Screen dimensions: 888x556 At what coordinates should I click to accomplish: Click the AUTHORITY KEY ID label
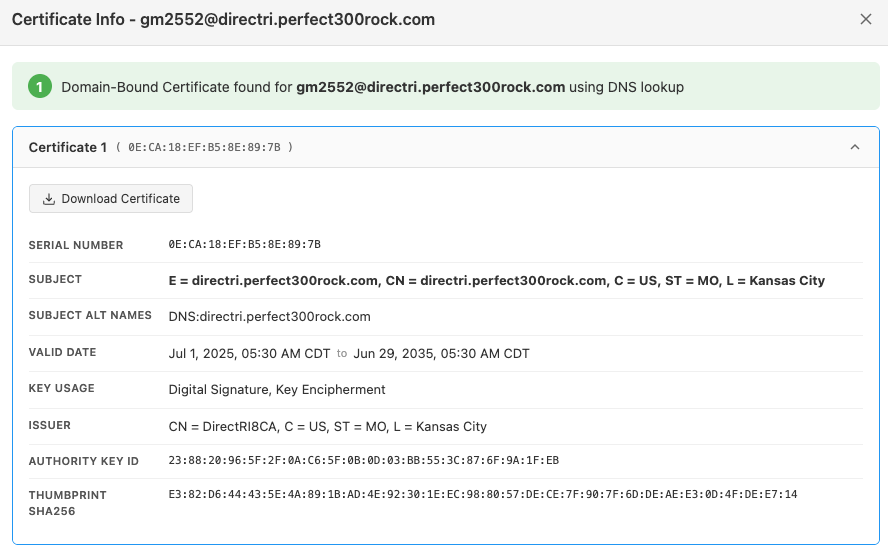pyautogui.click(x=84, y=461)
